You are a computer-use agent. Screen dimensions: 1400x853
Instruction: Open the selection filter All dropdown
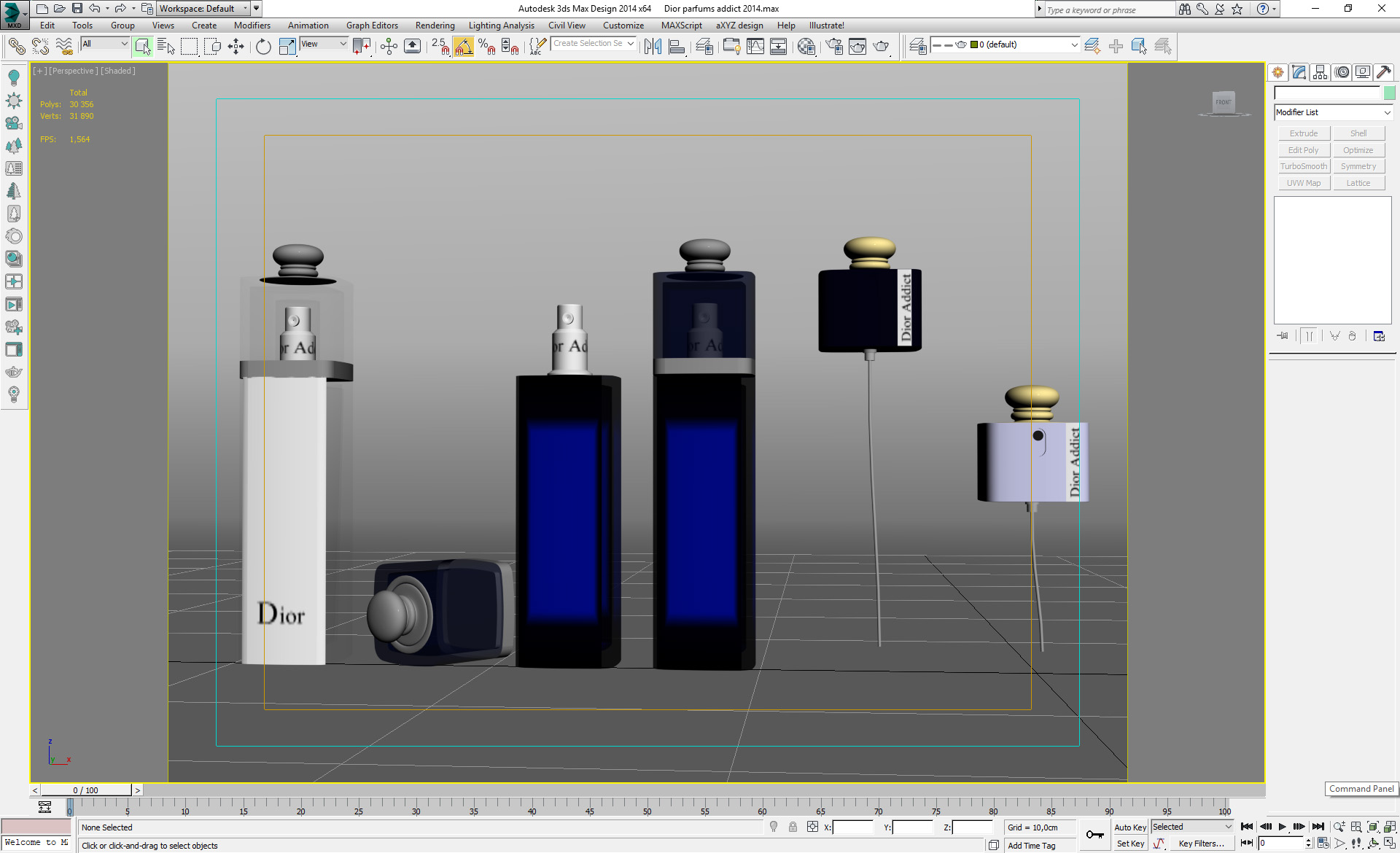point(105,44)
